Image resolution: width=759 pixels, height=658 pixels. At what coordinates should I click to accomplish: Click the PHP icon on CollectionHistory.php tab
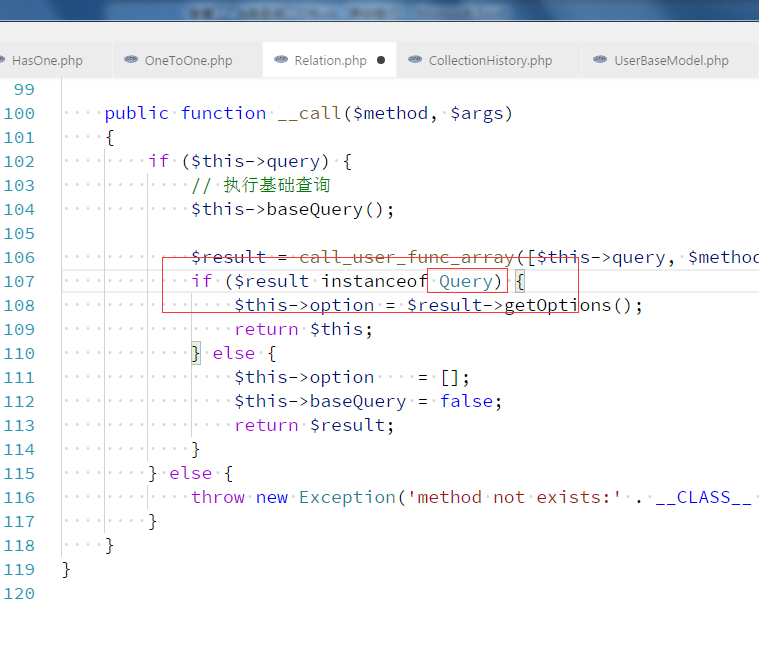(415, 60)
